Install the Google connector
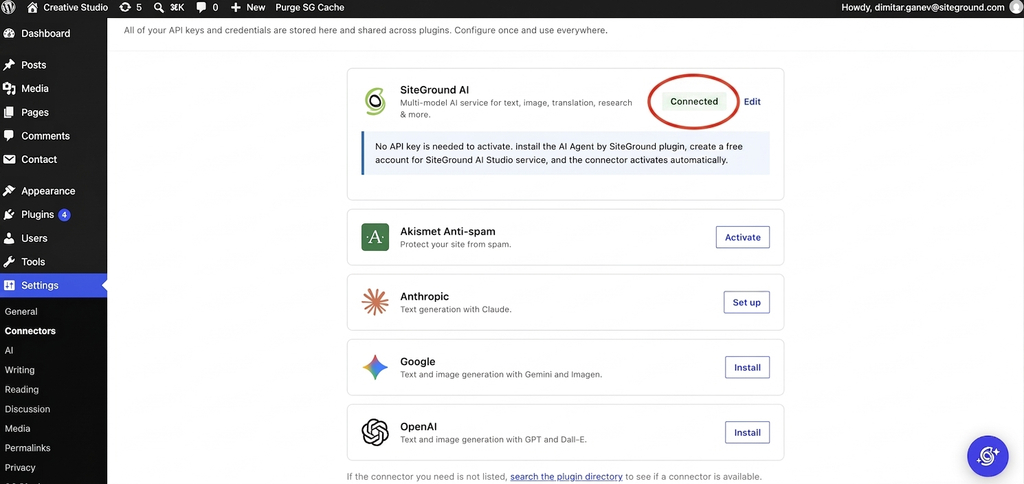The height and width of the screenshot is (484, 1024). coord(747,367)
